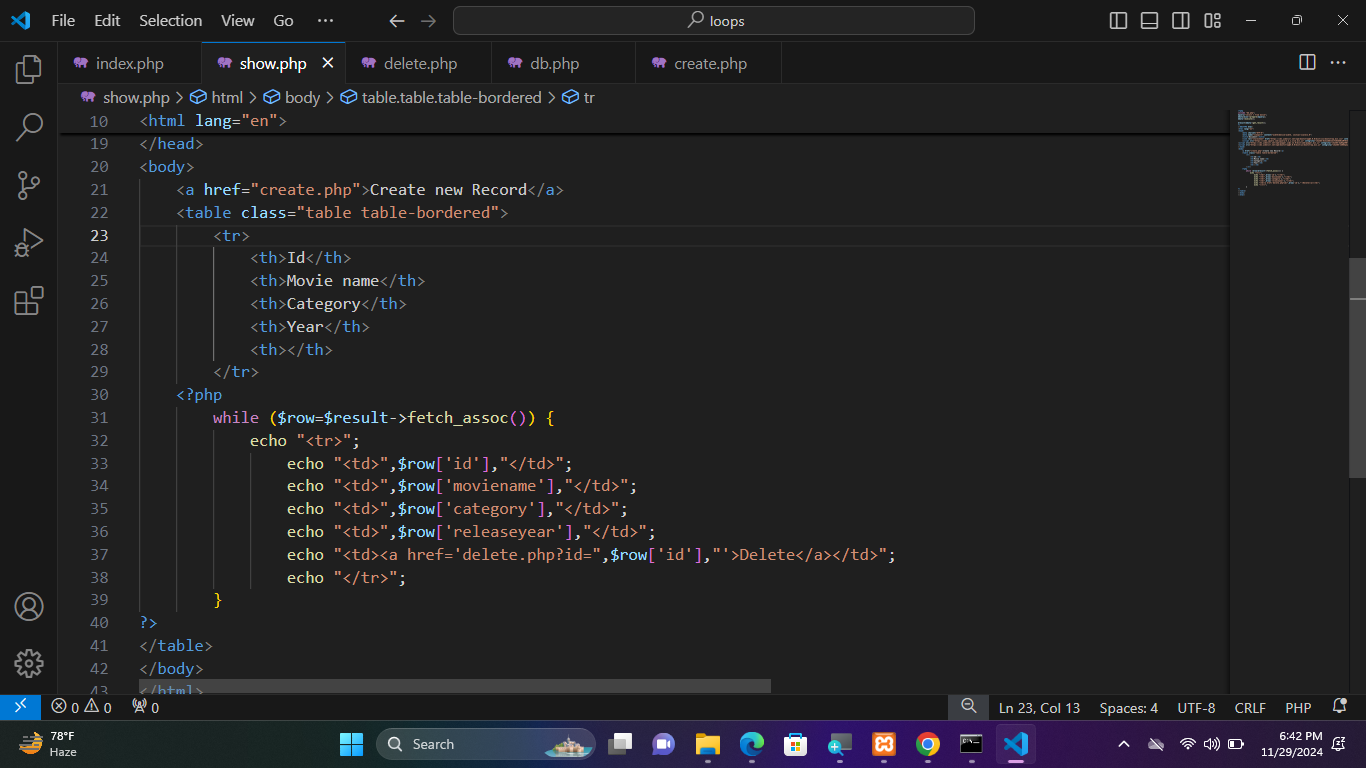
Task: Open the Extensions view
Action: (29, 301)
